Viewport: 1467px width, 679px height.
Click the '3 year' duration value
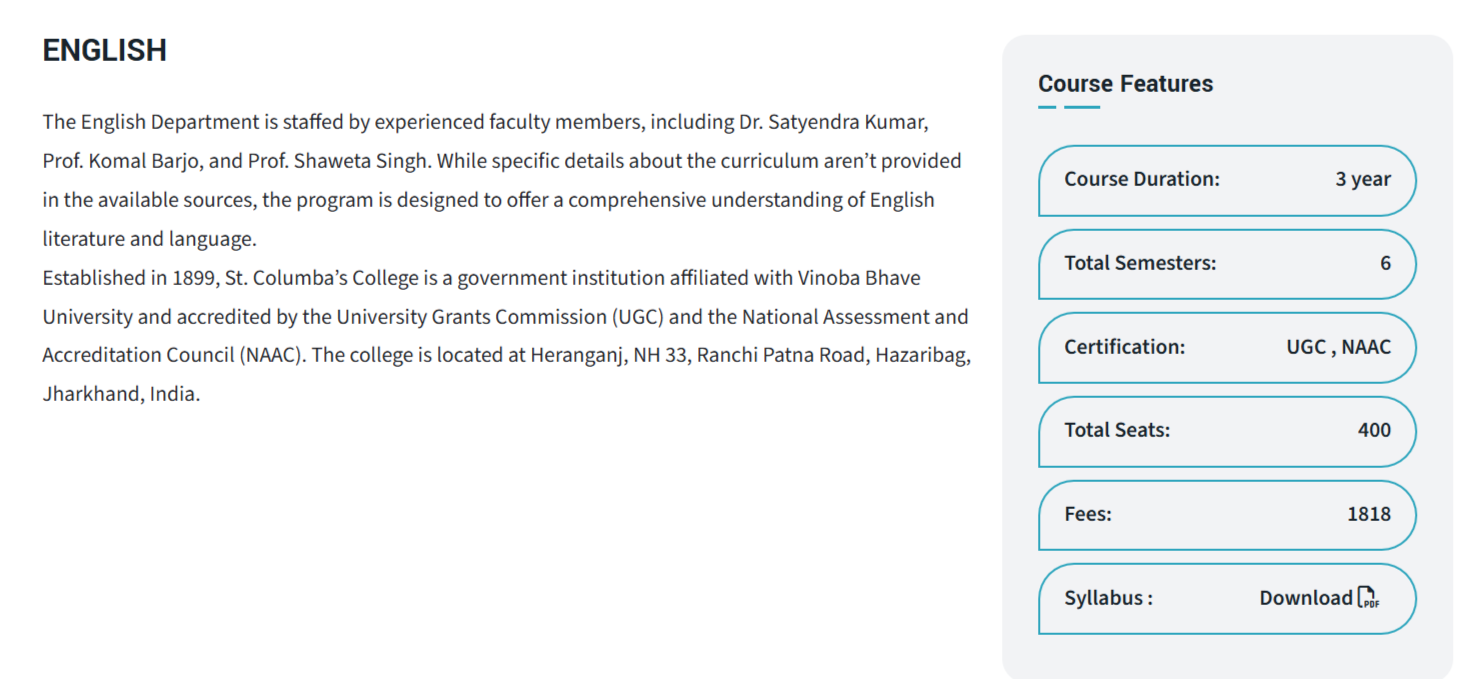[1362, 179]
